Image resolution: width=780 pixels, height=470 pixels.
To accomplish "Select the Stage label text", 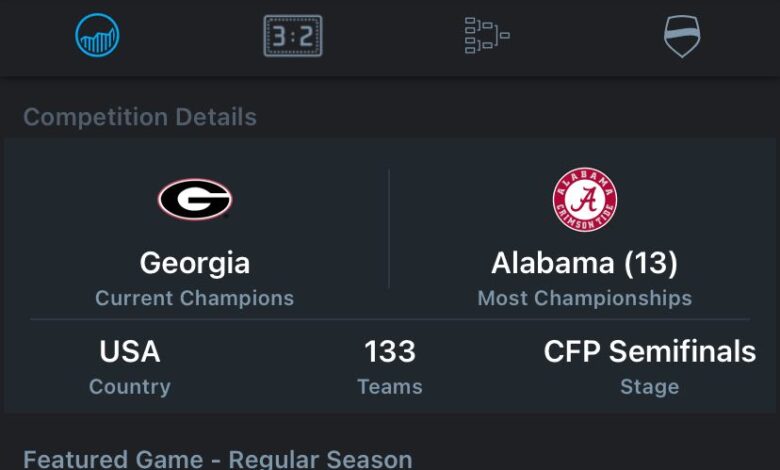I will coord(650,387).
